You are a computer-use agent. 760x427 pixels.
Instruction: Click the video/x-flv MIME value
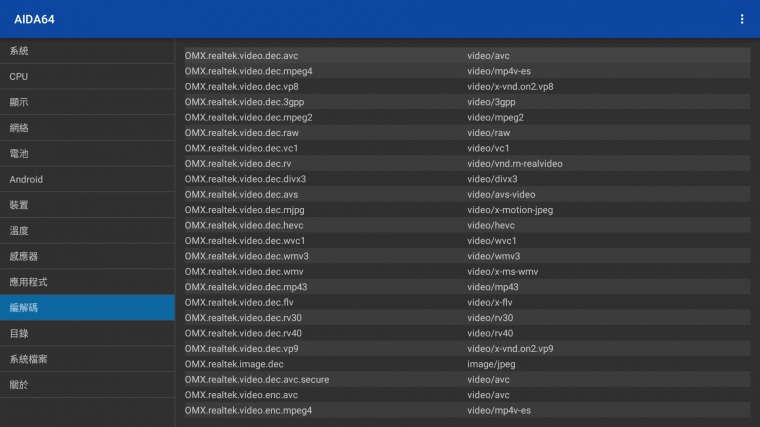(490, 302)
